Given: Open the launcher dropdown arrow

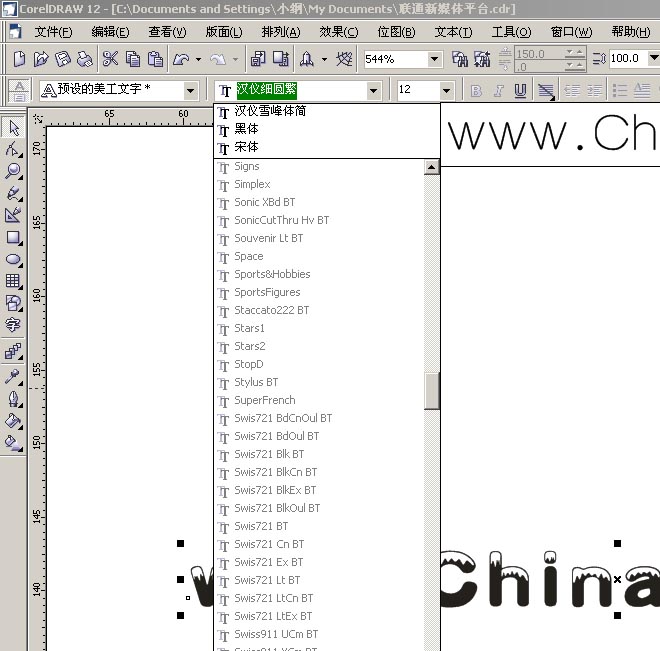Looking at the screenshot, I should 324,59.
